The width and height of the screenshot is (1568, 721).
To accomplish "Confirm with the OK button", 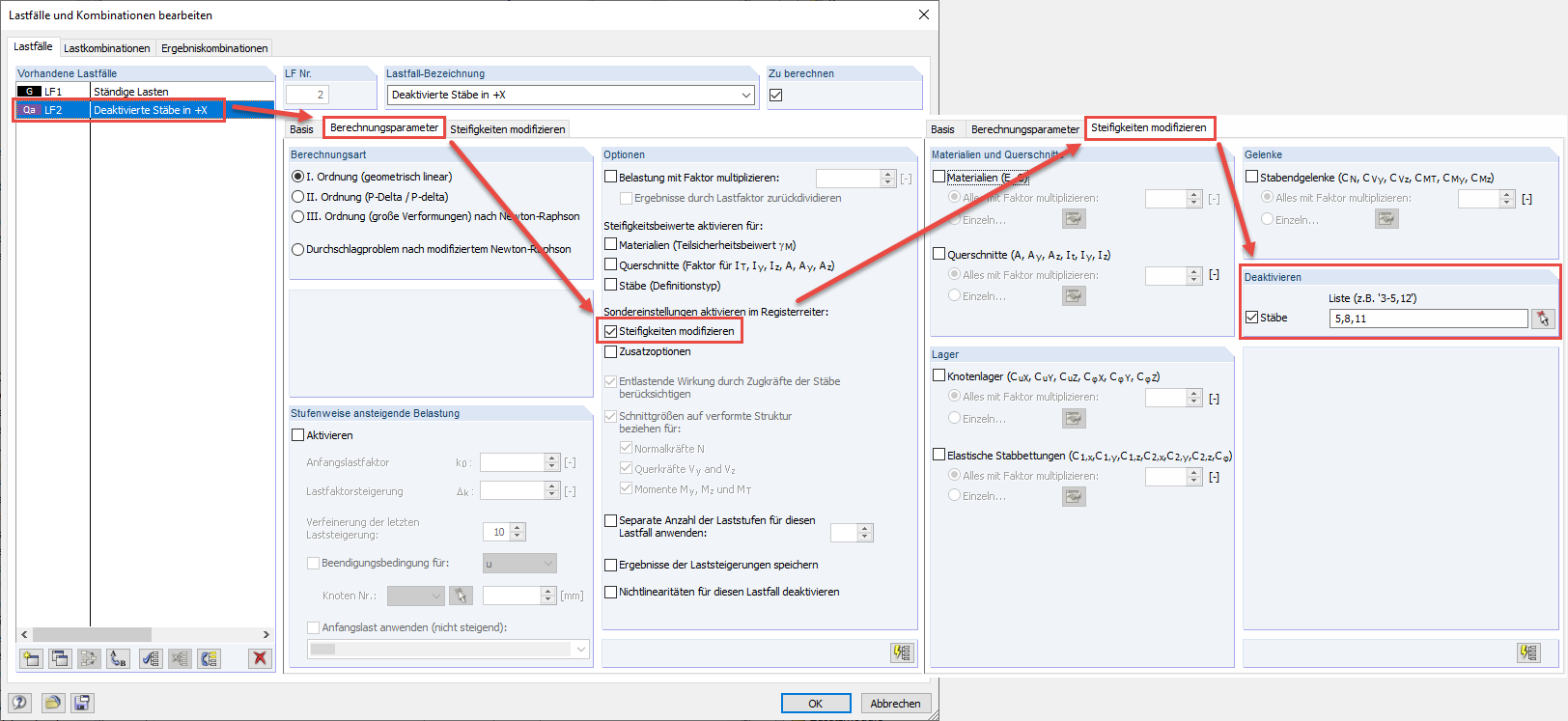I will (x=816, y=704).
